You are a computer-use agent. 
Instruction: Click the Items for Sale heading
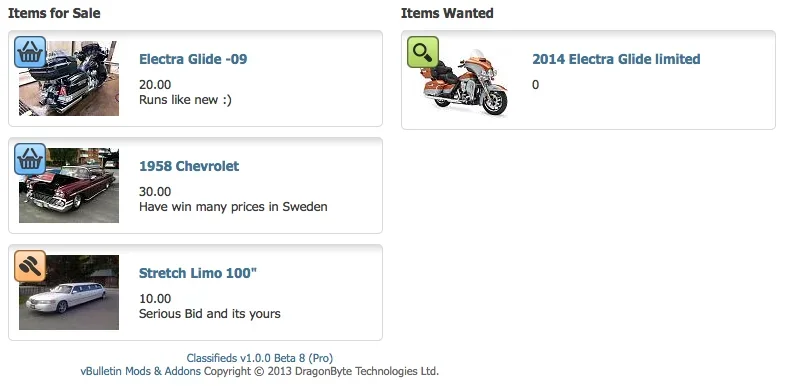54,13
